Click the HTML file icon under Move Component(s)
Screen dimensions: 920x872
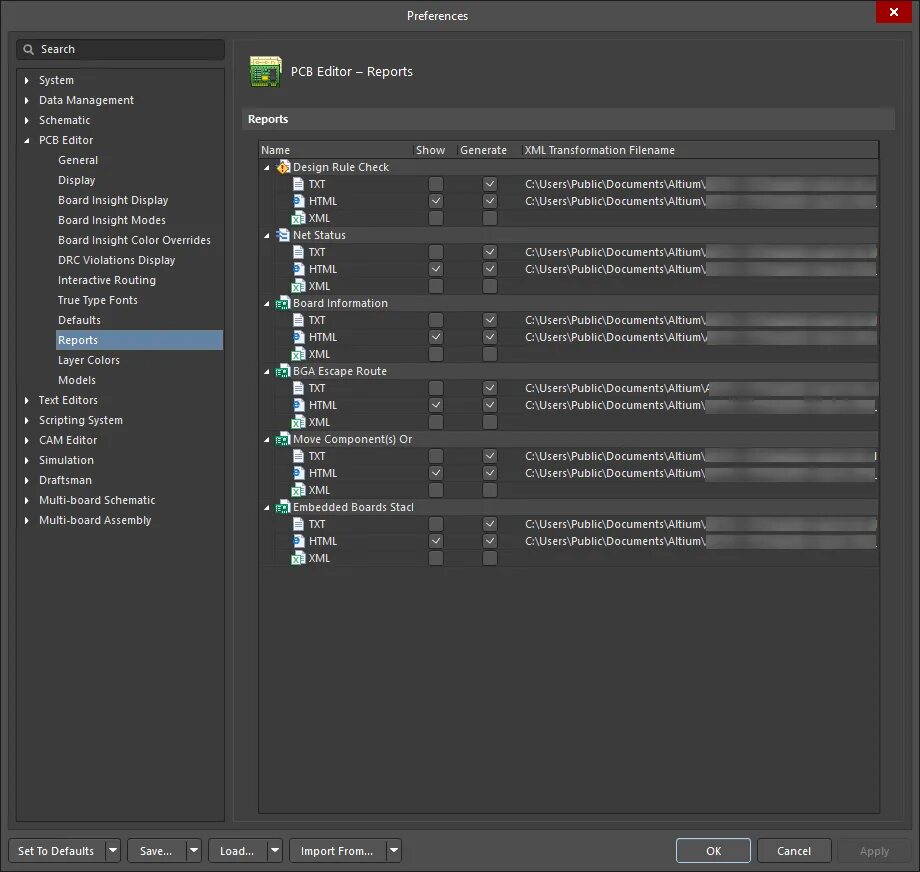coord(298,474)
